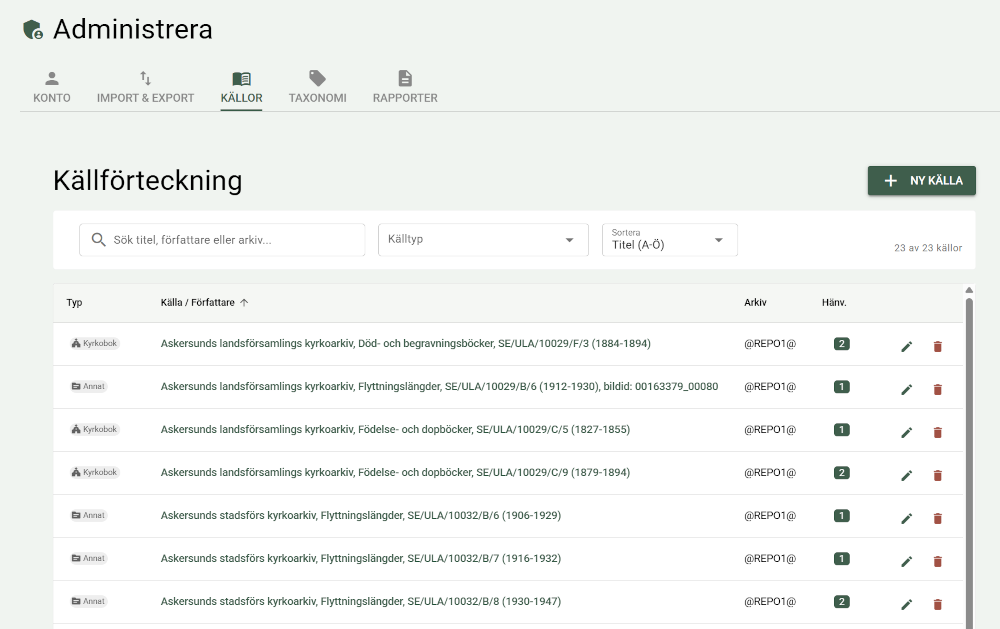Open the Källtyp dropdown
Screen dimensions: 1000x629
tap(483, 240)
